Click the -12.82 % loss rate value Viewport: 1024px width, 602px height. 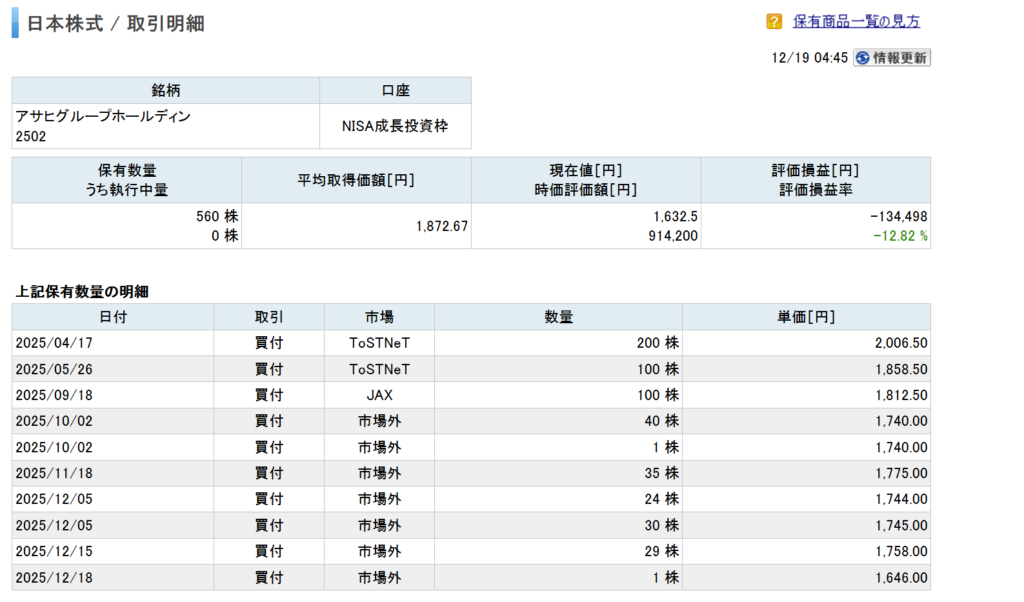(x=899, y=236)
